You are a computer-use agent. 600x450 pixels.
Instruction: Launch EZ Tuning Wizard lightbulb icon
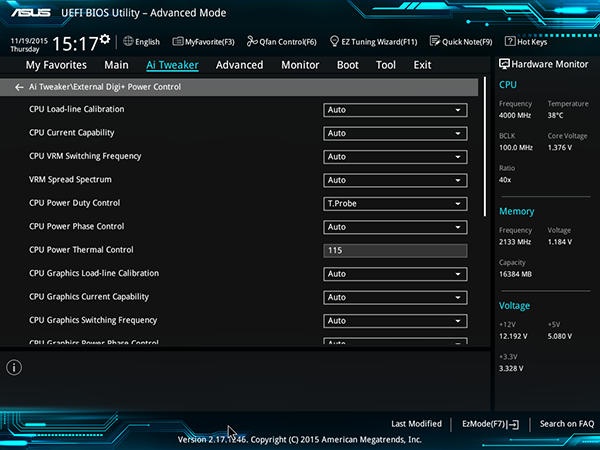click(334, 41)
